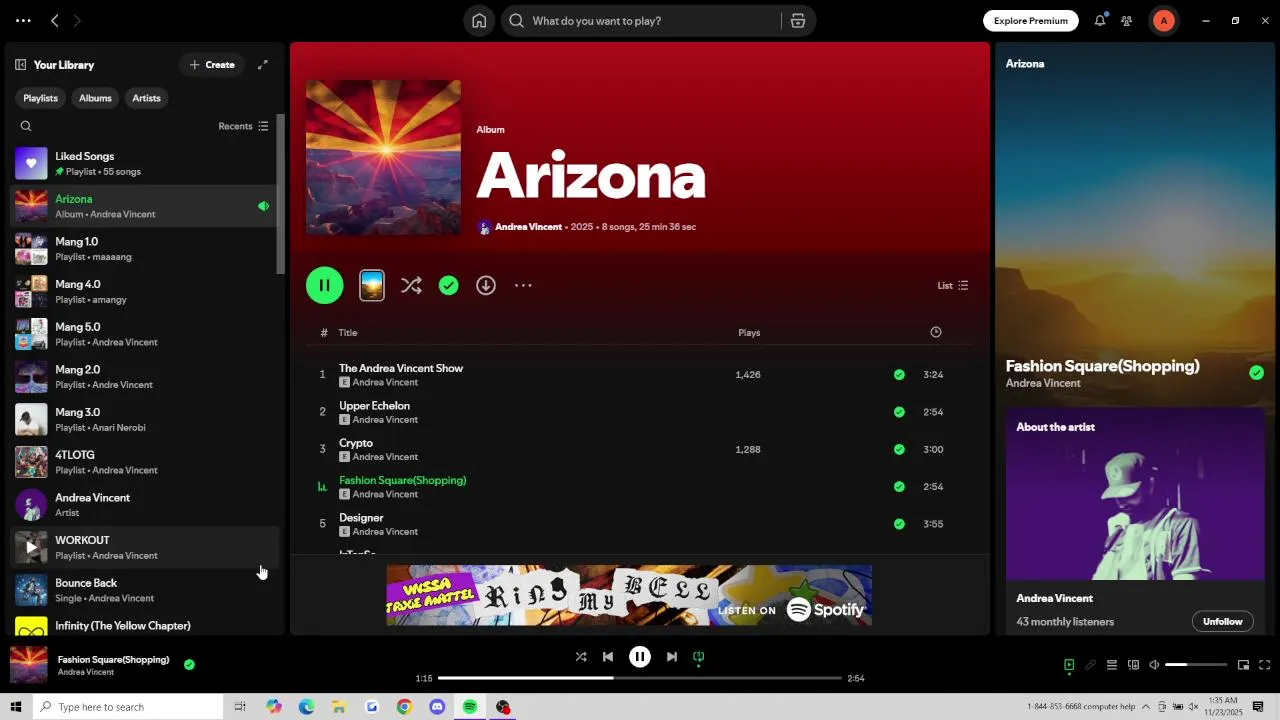Image resolution: width=1280 pixels, height=720 pixels.
Task: Open Friend Activity icon
Action: coord(1127,21)
